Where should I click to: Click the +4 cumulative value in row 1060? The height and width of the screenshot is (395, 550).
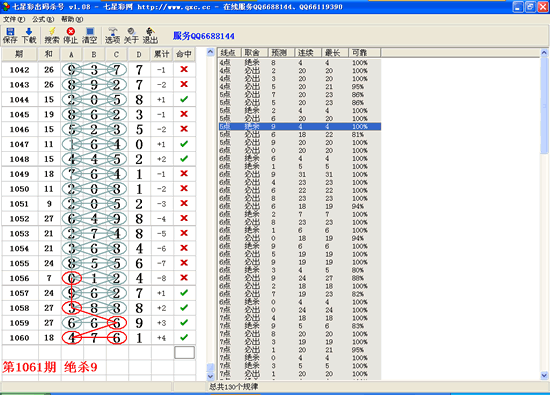point(161,338)
